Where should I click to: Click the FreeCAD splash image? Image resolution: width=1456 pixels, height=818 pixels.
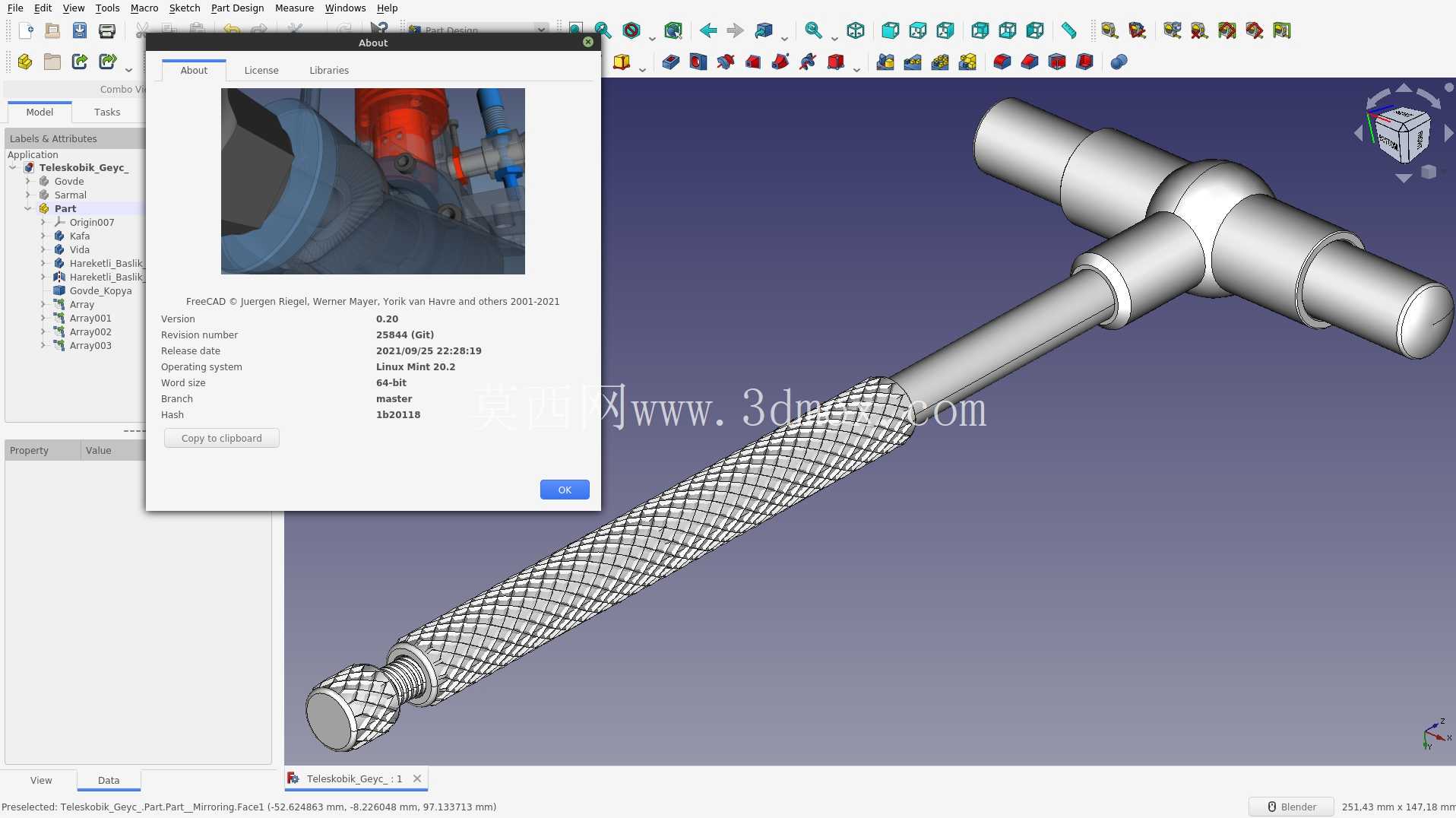coord(373,181)
